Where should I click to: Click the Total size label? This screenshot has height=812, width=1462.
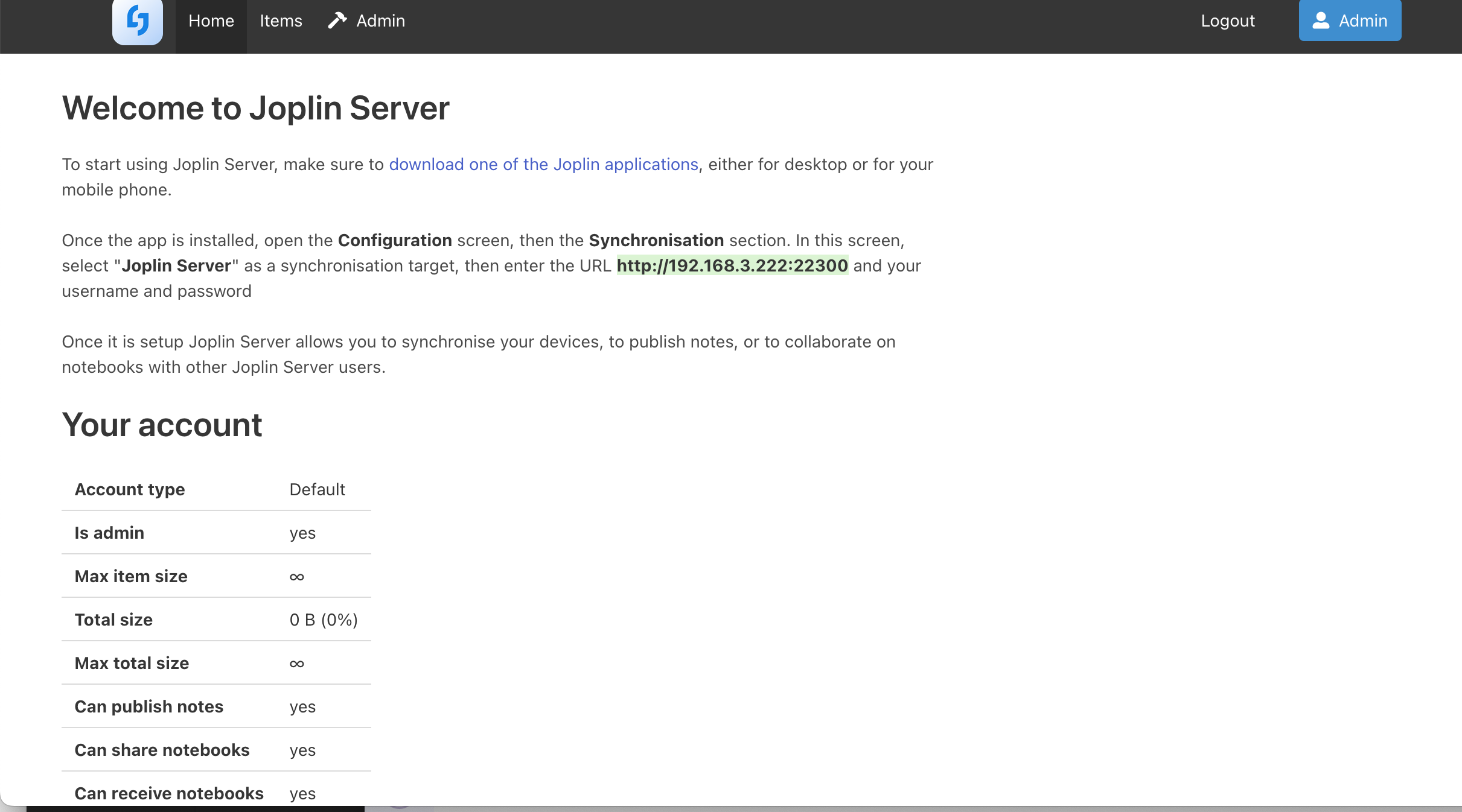click(113, 620)
